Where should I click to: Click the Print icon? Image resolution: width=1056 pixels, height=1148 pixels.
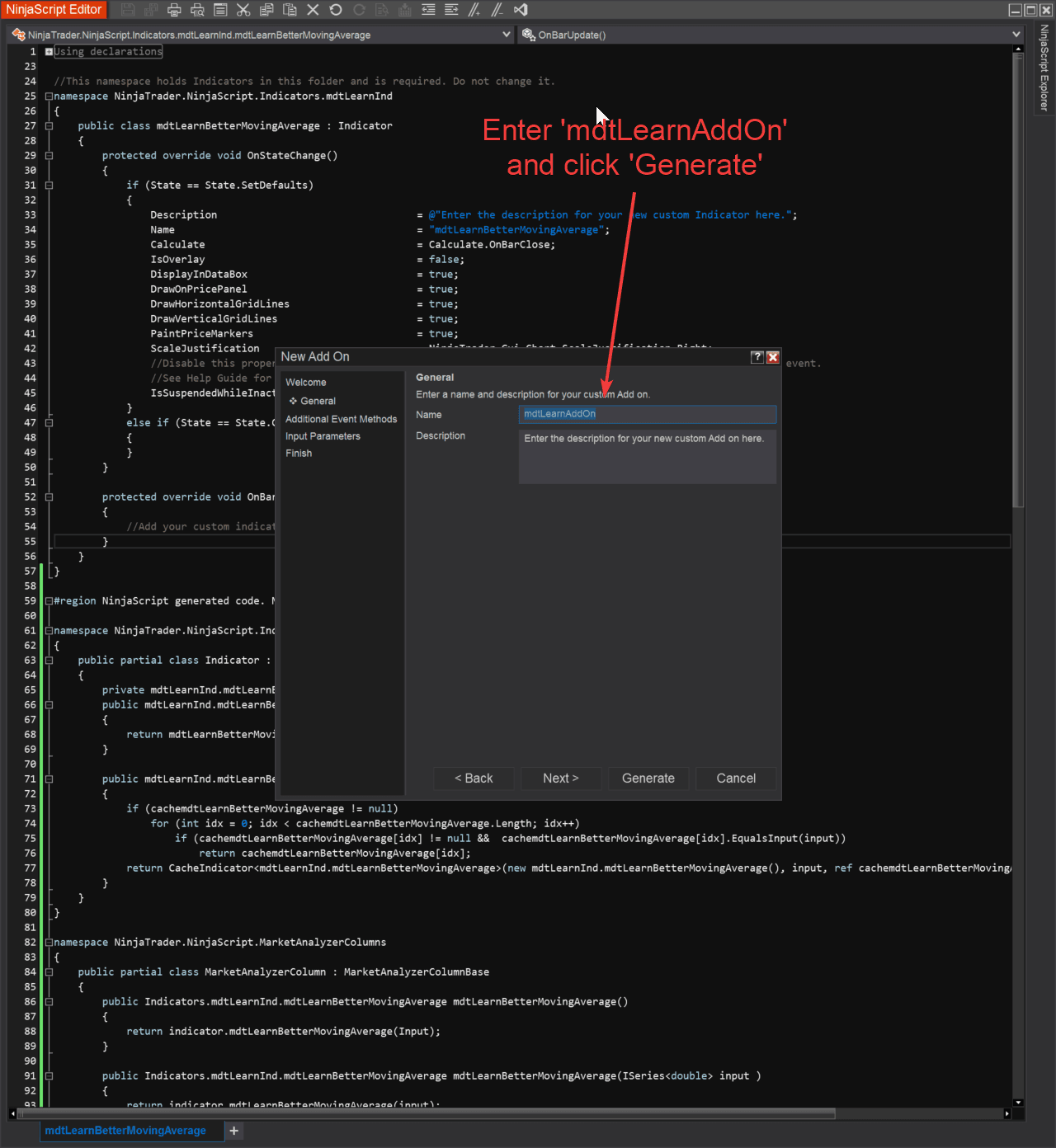point(174,10)
